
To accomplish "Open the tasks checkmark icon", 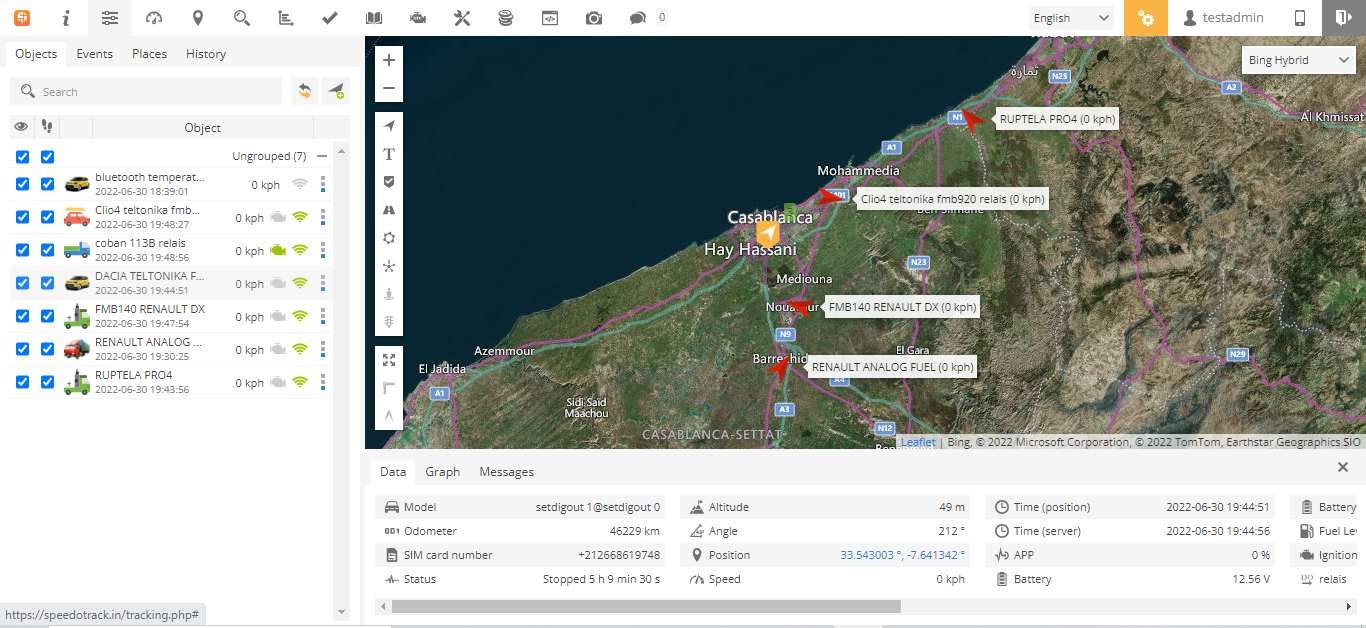I will pos(329,18).
